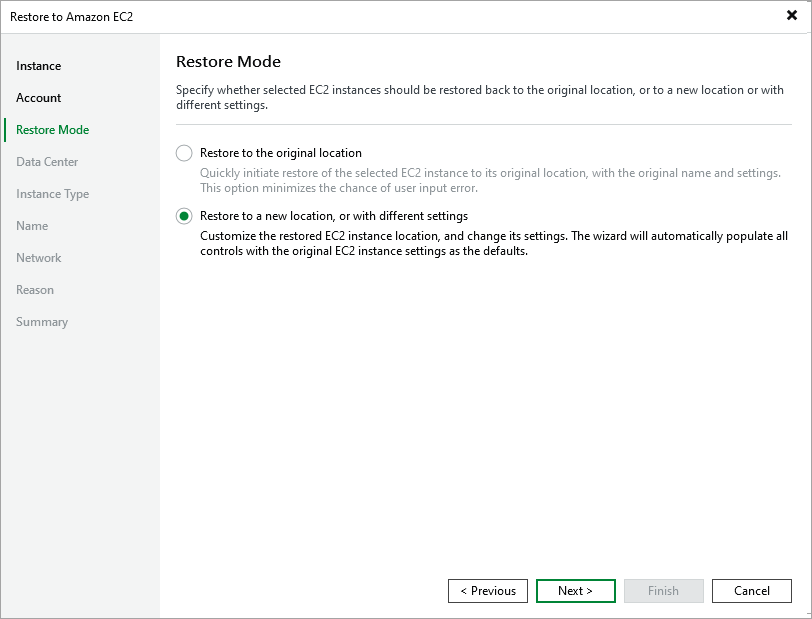Click the disabled Finish button
Viewport: 812px width, 619px height.
663,590
